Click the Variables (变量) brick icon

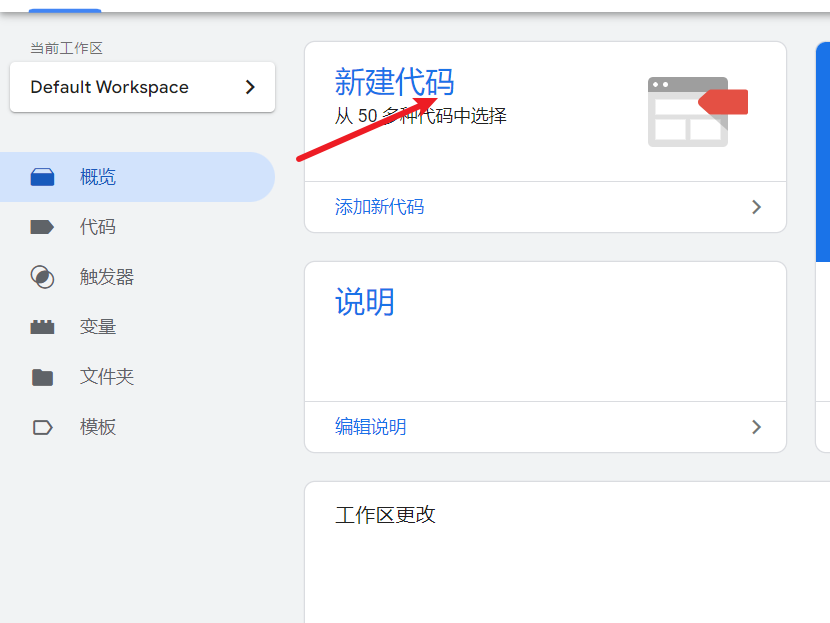point(42,327)
